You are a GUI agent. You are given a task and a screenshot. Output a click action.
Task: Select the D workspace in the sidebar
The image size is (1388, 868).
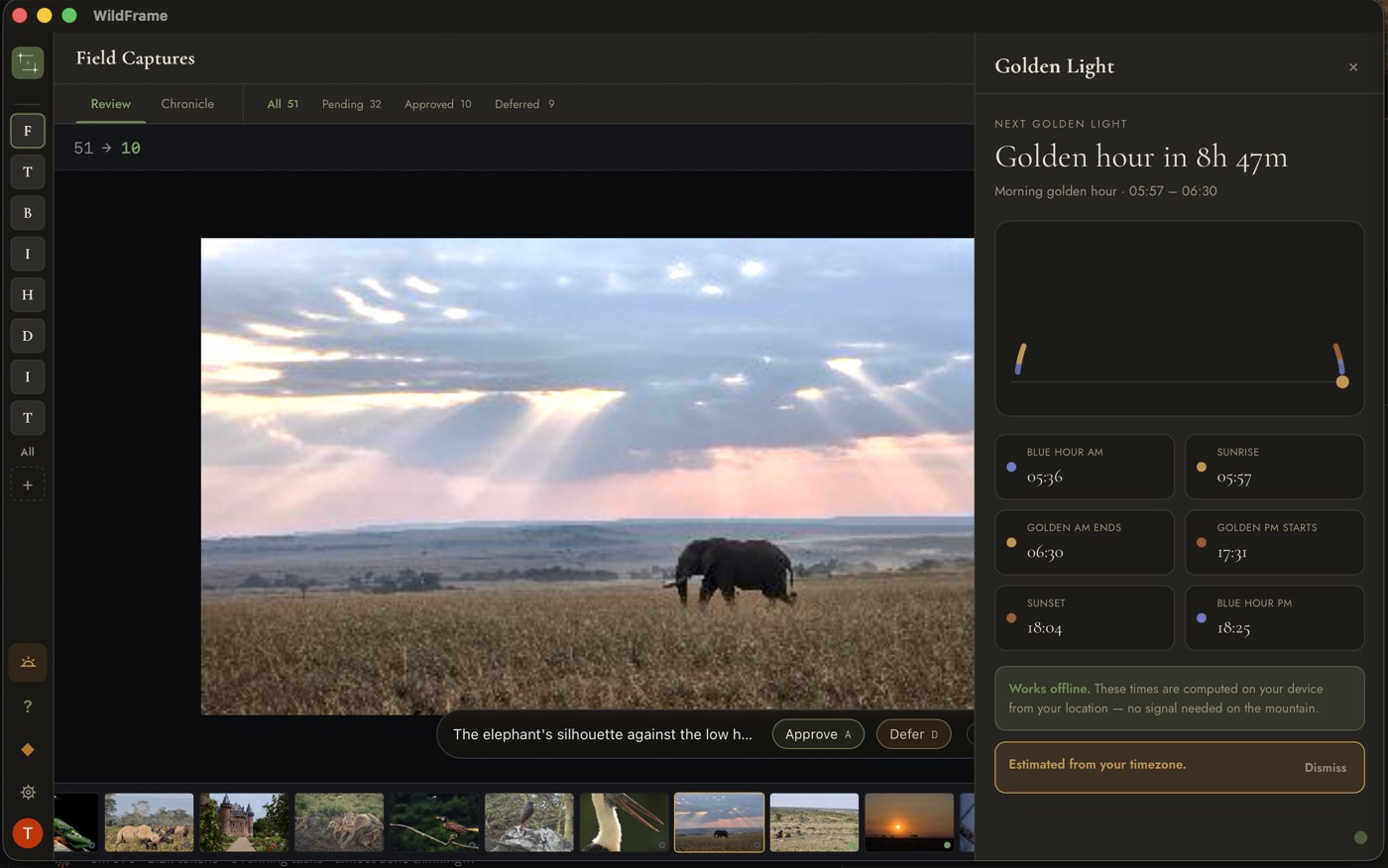28,336
